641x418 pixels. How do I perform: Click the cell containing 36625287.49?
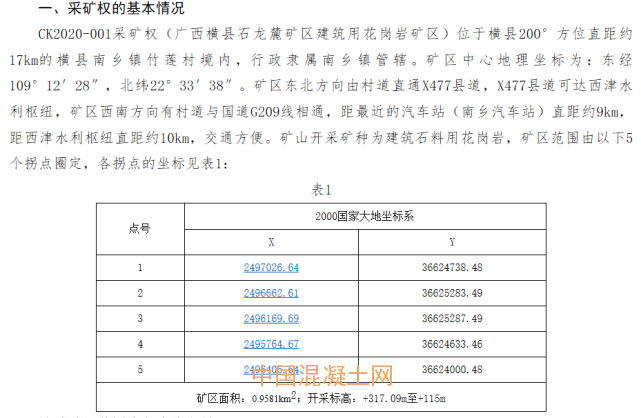453,319
